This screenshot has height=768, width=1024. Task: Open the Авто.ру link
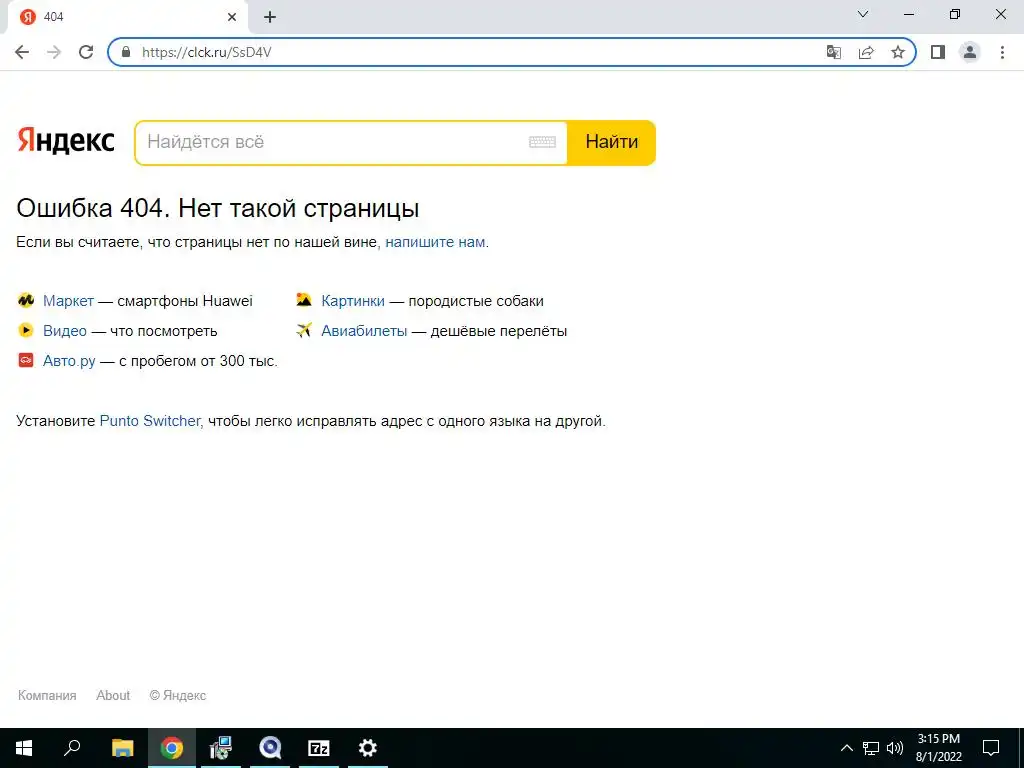(69, 361)
